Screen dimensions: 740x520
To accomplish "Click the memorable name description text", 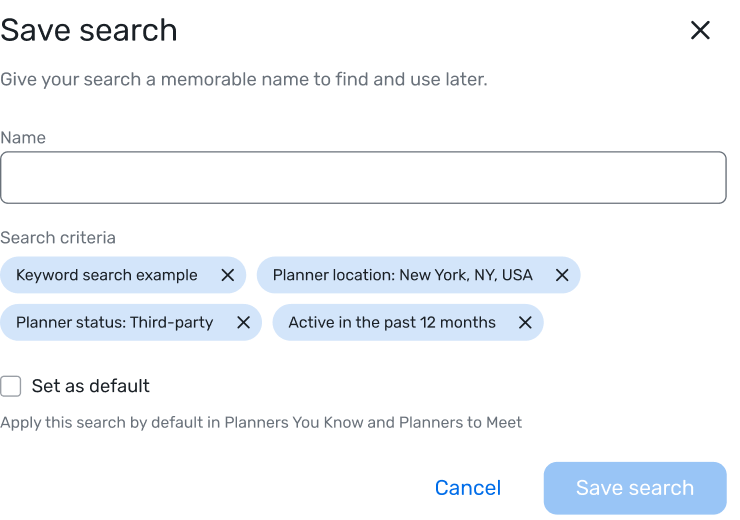I will click(x=244, y=79).
